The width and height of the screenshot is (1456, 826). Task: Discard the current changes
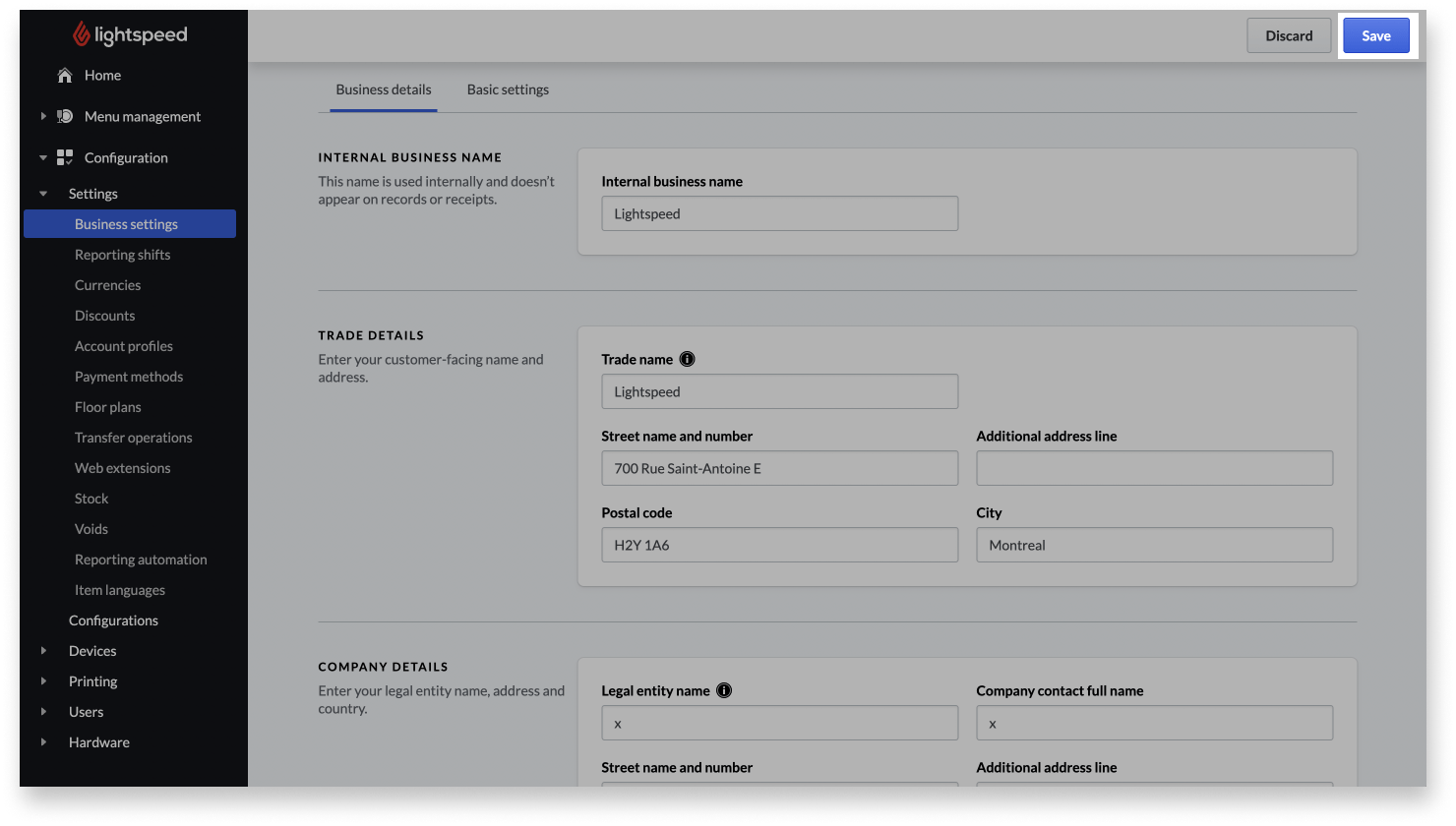1289,35
